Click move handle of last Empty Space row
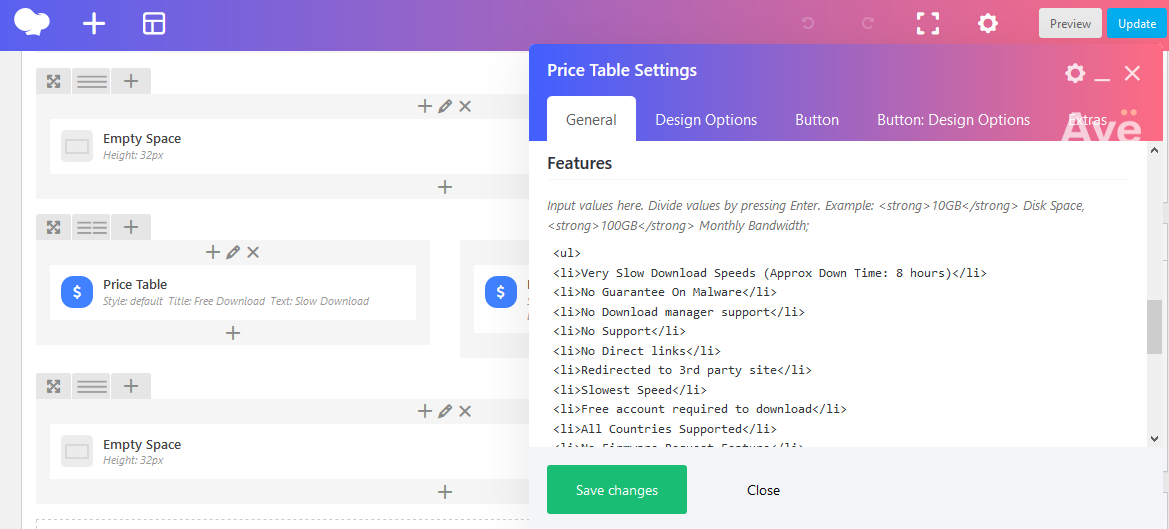Image resolution: width=1169 pixels, height=529 pixels. [54, 386]
